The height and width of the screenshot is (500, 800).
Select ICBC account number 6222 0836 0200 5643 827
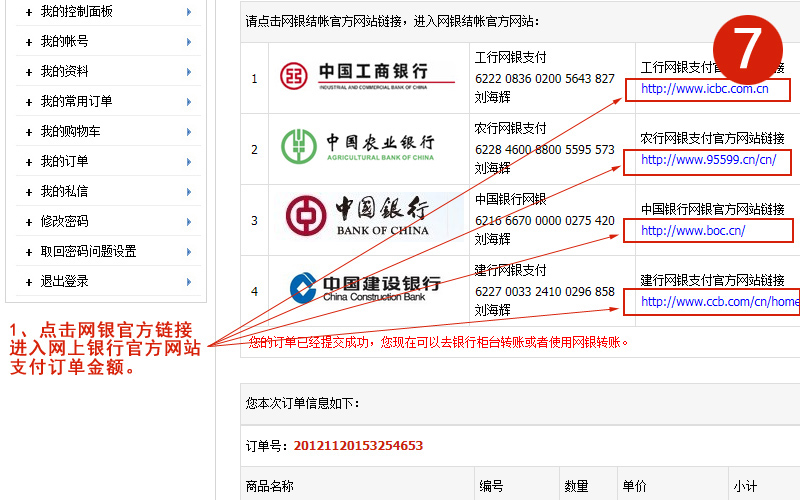pyautogui.click(x=544, y=79)
